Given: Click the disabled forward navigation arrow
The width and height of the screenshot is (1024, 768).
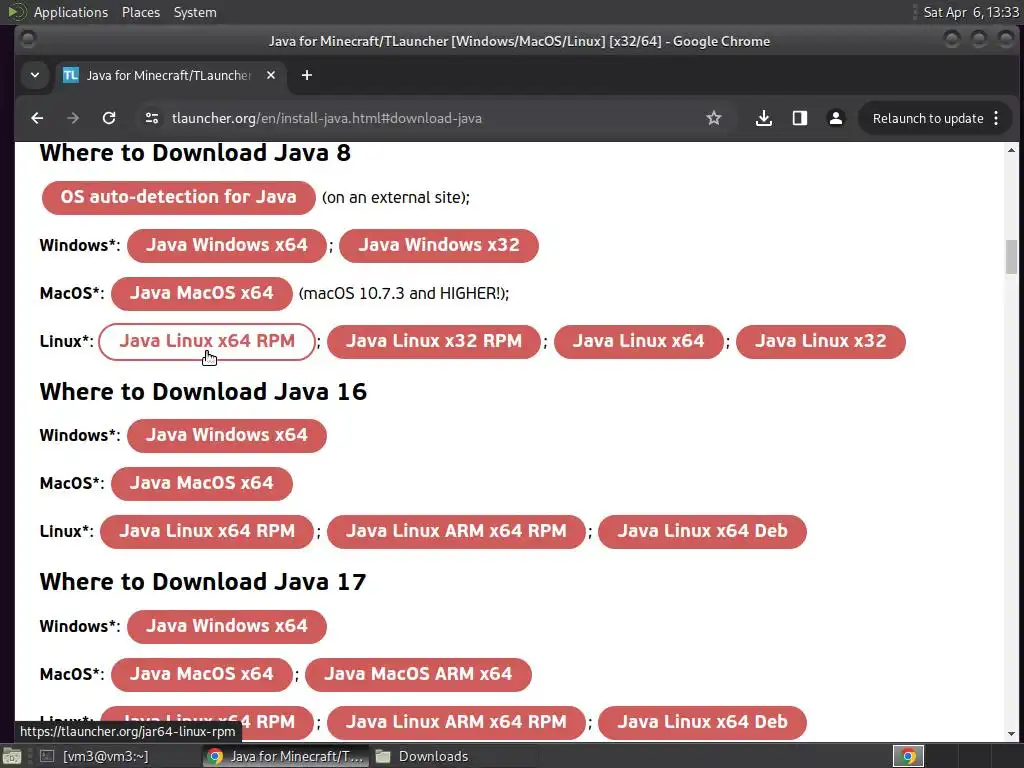Looking at the screenshot, I should coord(73,118).
